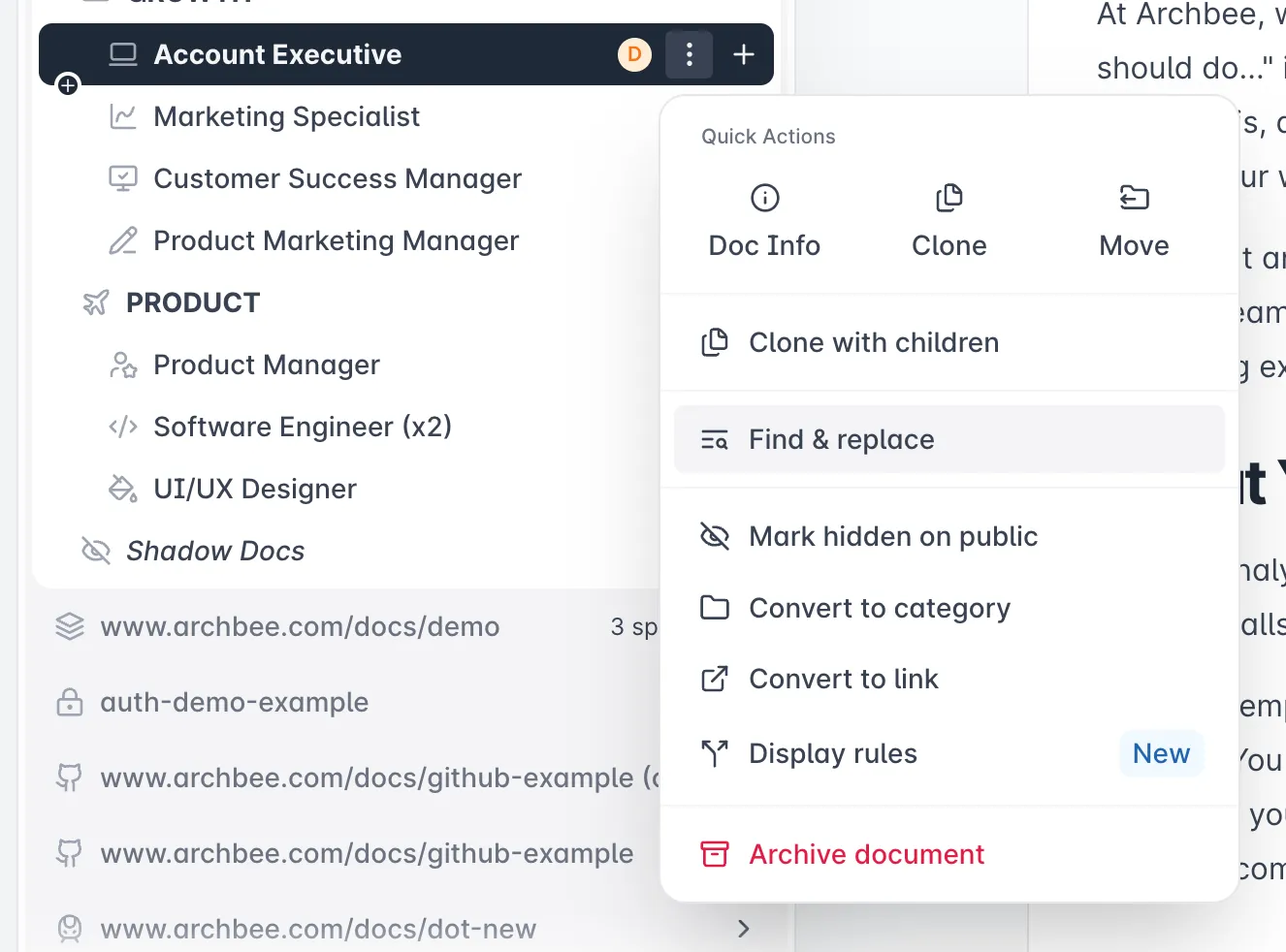The image size is (1286, 952).
Task: Click the user-star icon beside Product Manager
Action: [123, 365]
